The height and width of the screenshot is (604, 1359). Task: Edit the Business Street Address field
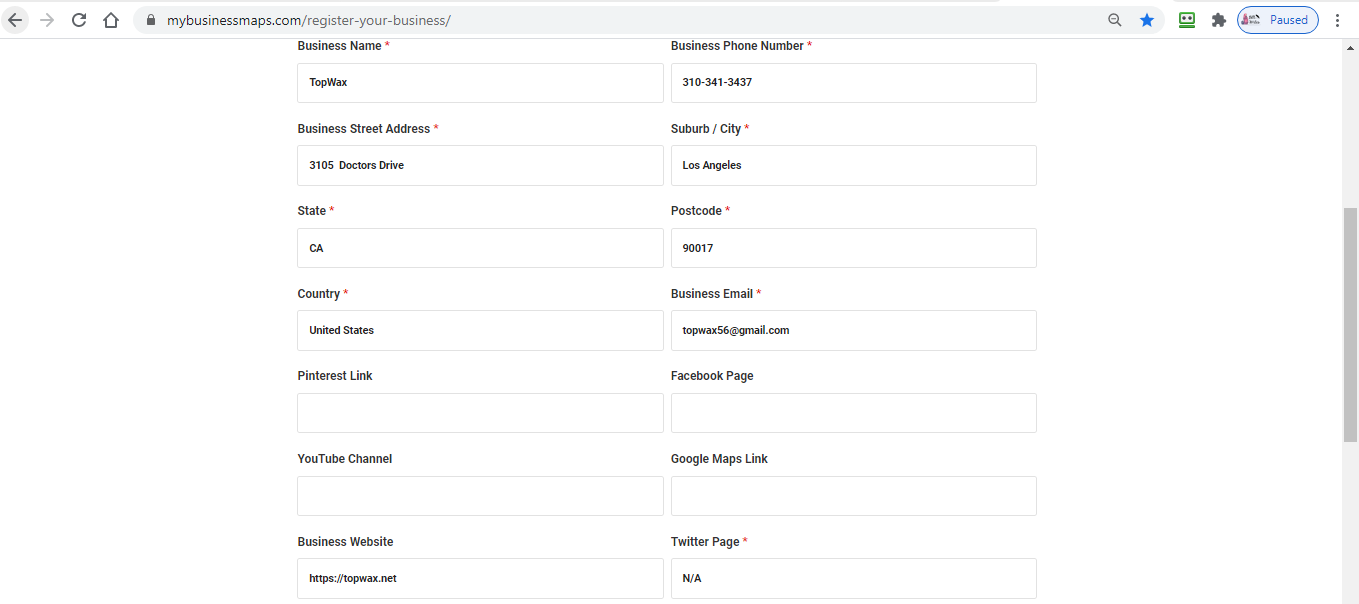click(480, 166)
